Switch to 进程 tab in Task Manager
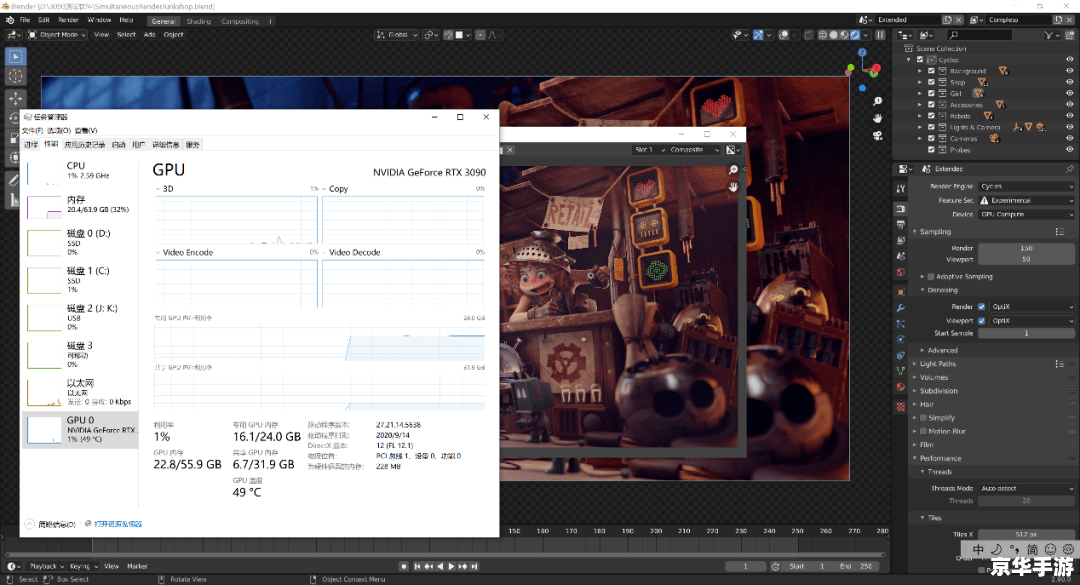The height and width of the screenshot is (585, 1080). click(x=31, y=145)
